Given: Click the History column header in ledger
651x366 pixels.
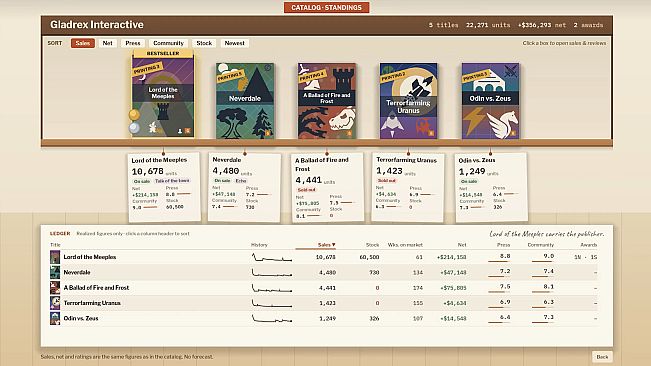Looking at the screenshot, I should tap(259, 245).
